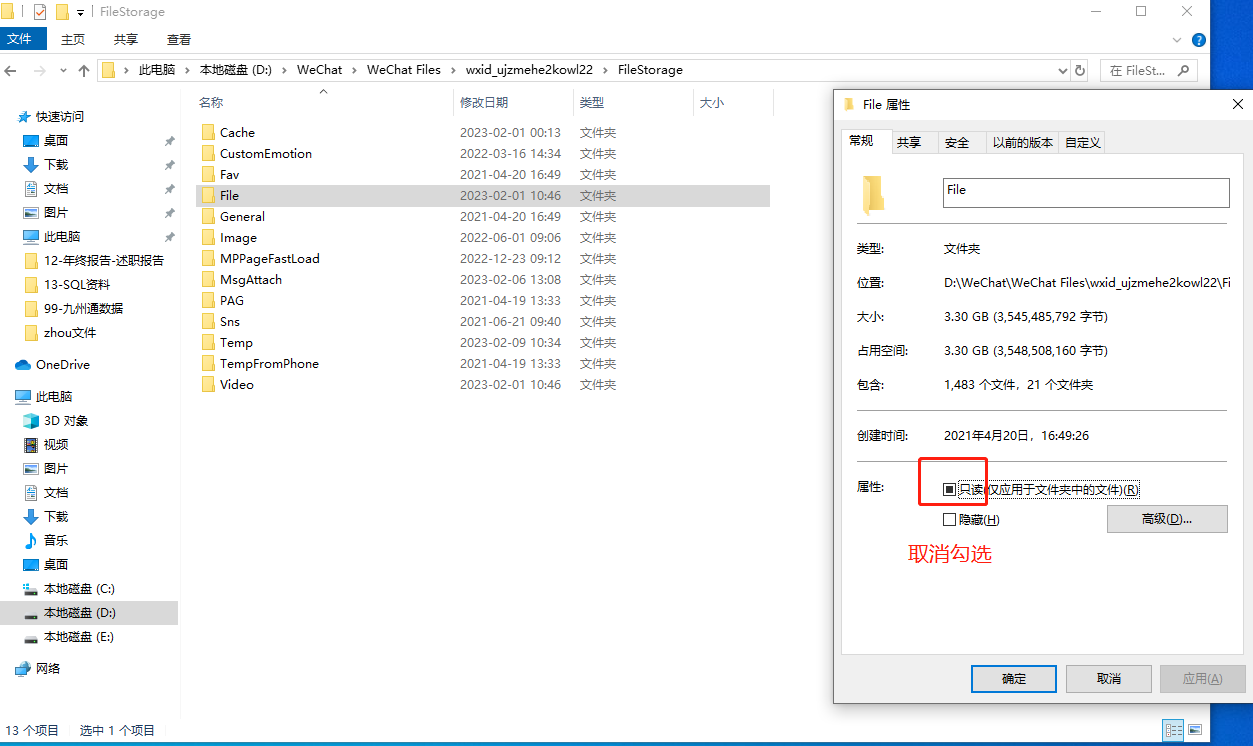This screenshot has height=746, width=1253.
Task: Open the zhou文件 folder in sidebar
Action: (70, 332)
